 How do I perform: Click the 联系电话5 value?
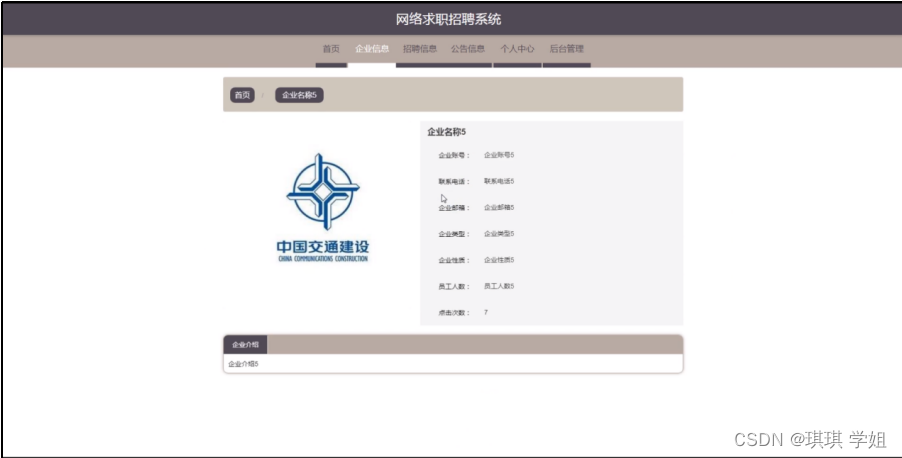tap(499, 181)
